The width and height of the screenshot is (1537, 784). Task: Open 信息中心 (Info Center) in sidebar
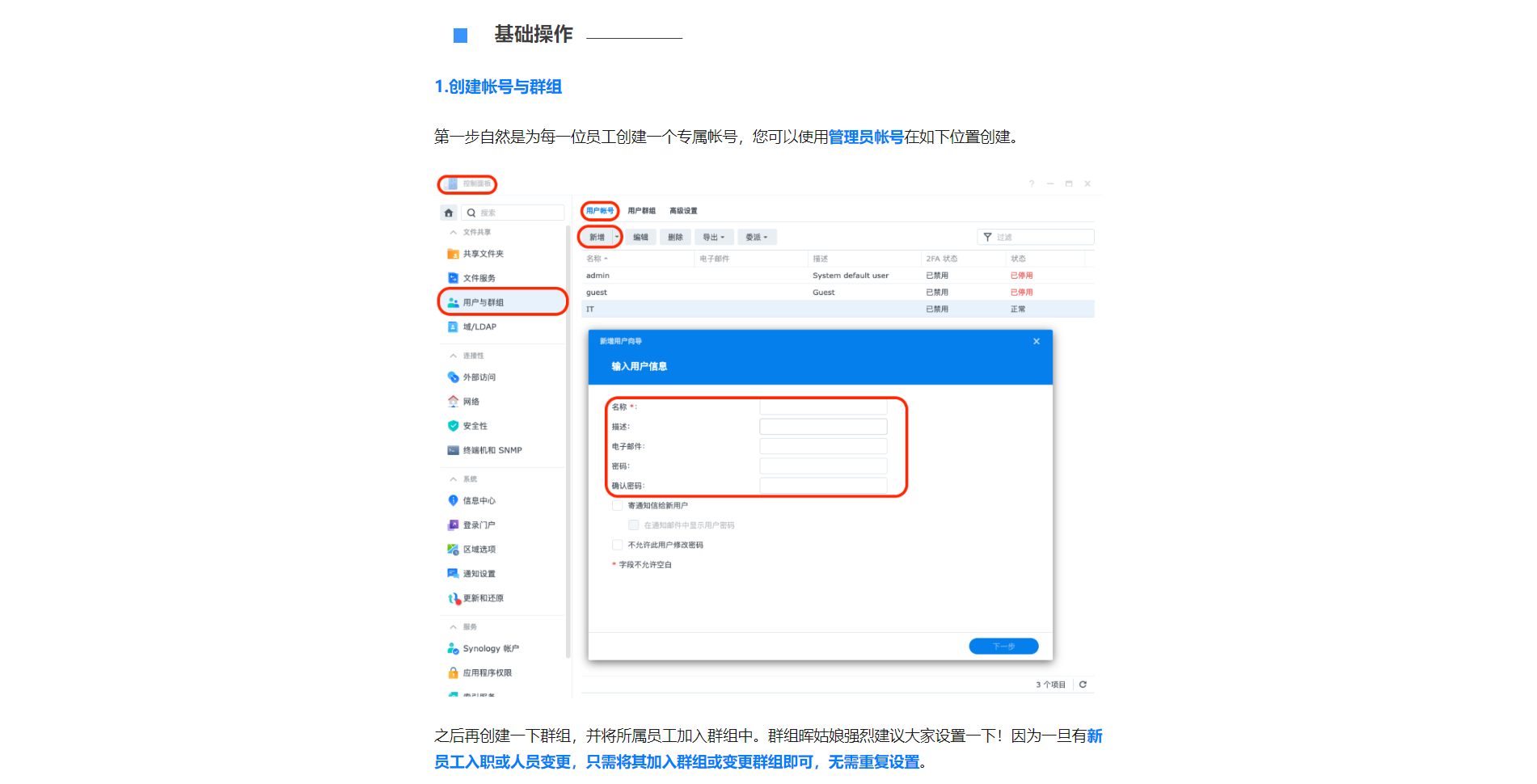[453, 501]
